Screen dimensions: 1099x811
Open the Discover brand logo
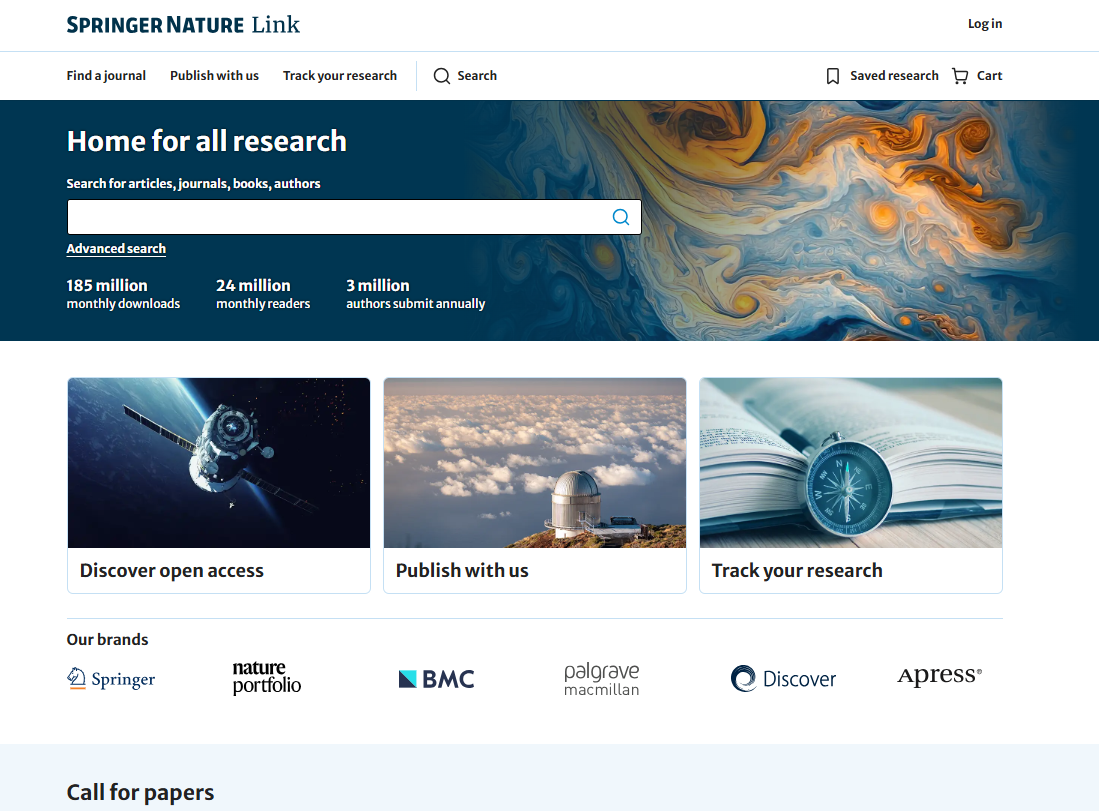pyautogui.click(x=783, y=679)
